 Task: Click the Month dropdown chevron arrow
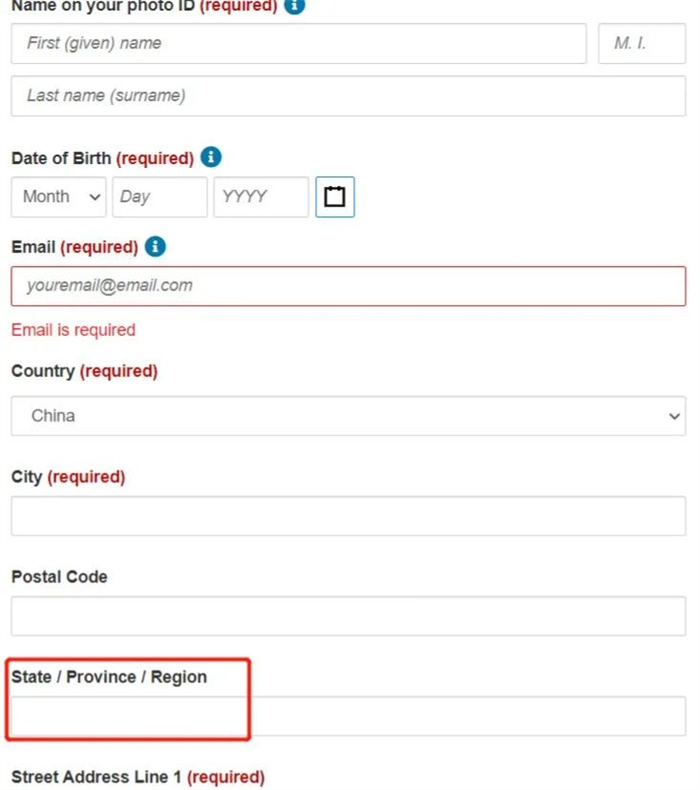point(95,197)
